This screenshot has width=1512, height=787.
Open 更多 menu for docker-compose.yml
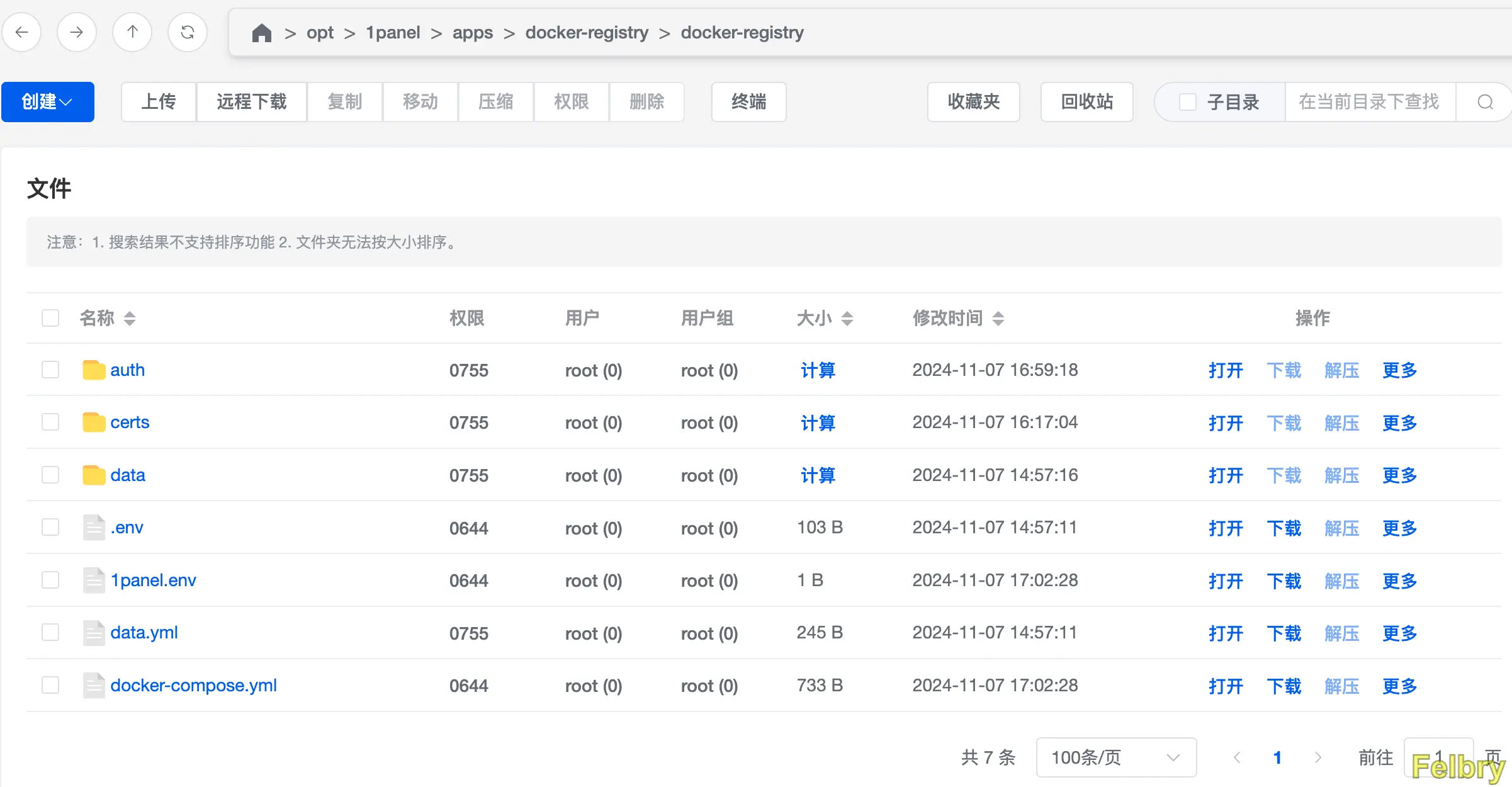coord(1399,686)
